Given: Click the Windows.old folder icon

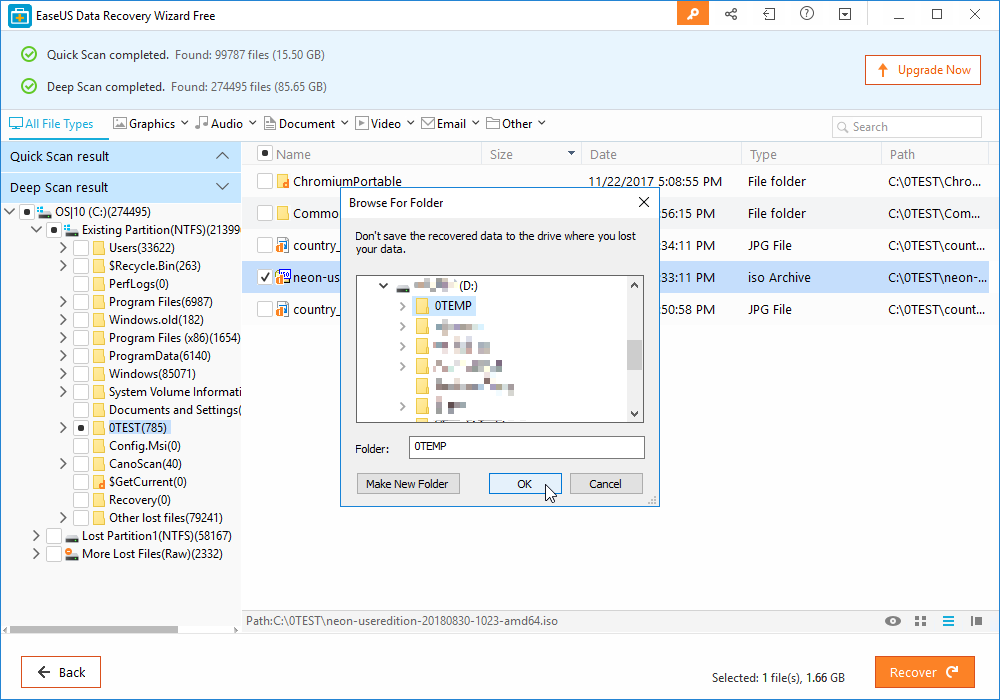Looking at the screenshot, I should click(99, 320).
